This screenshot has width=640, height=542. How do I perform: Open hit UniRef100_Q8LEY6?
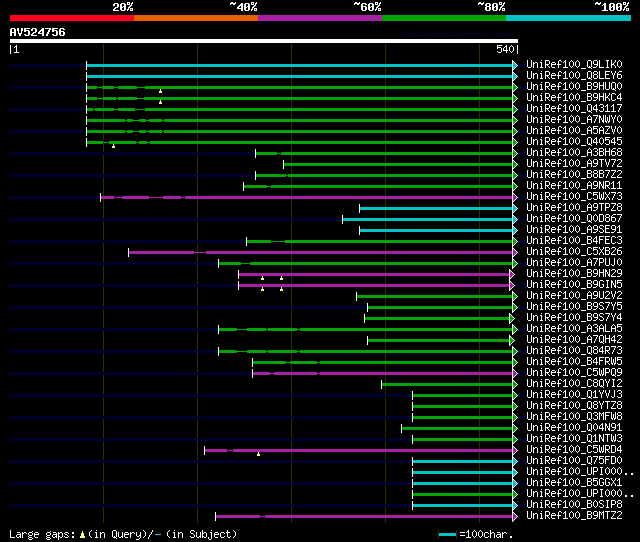(x=574, y=76)
